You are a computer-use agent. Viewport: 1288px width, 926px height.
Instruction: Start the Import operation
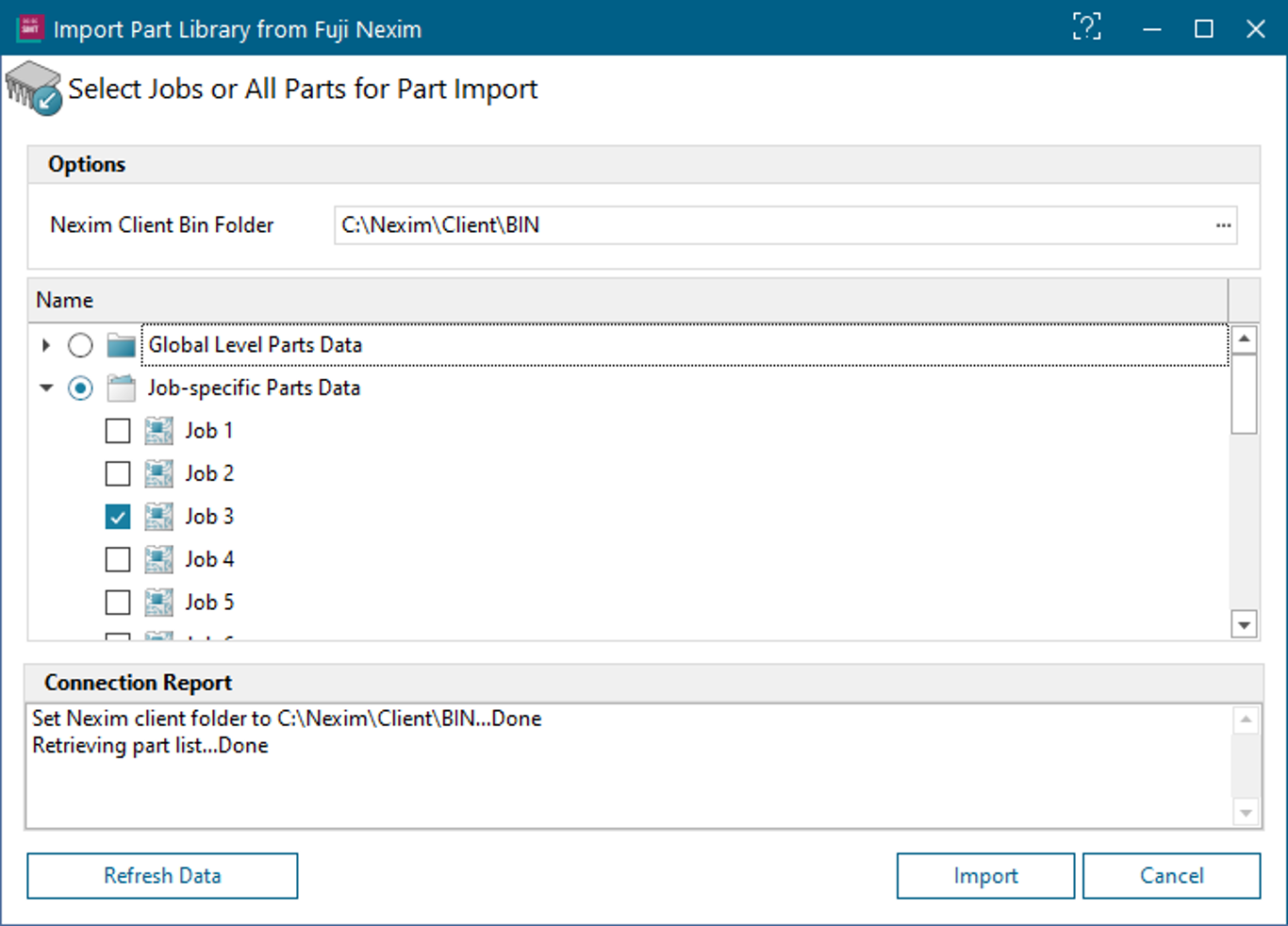click(x=984, y=875)
